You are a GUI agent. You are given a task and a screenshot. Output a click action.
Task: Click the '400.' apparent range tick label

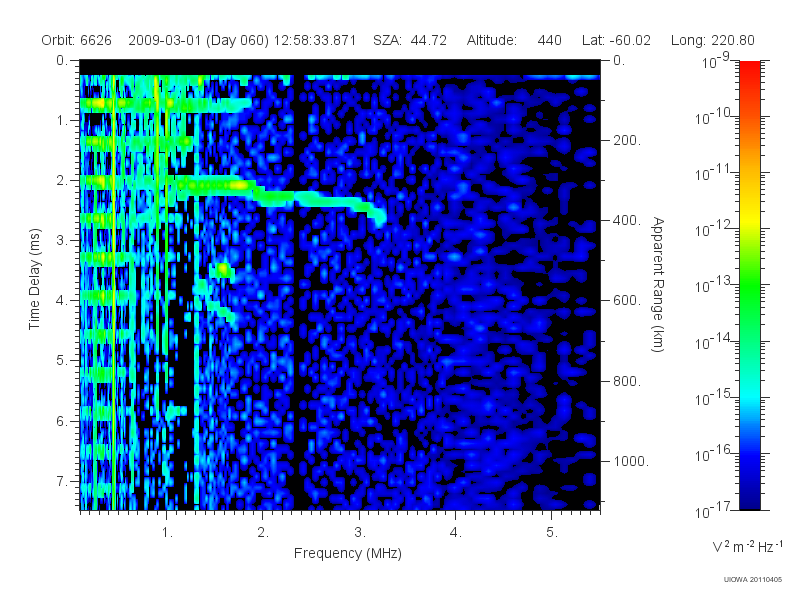(x=627, y=220)
